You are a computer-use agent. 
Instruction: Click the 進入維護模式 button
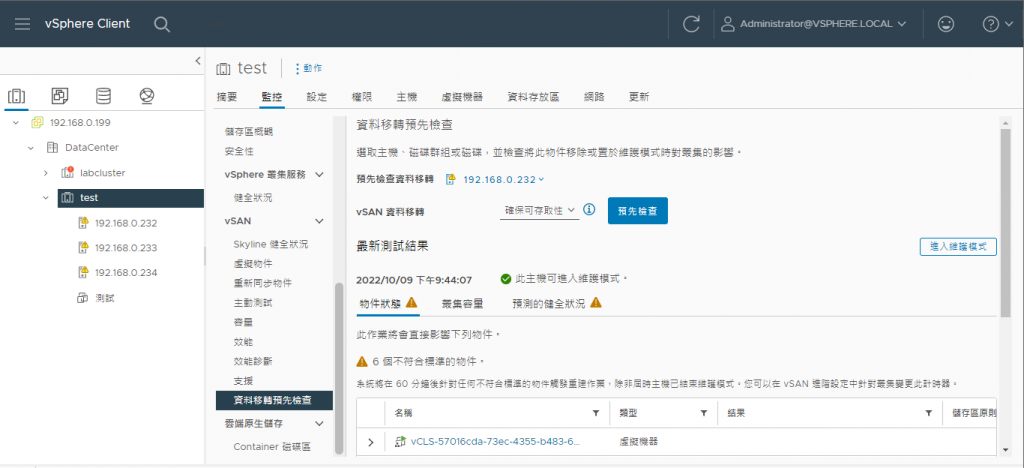coord(958,247)
